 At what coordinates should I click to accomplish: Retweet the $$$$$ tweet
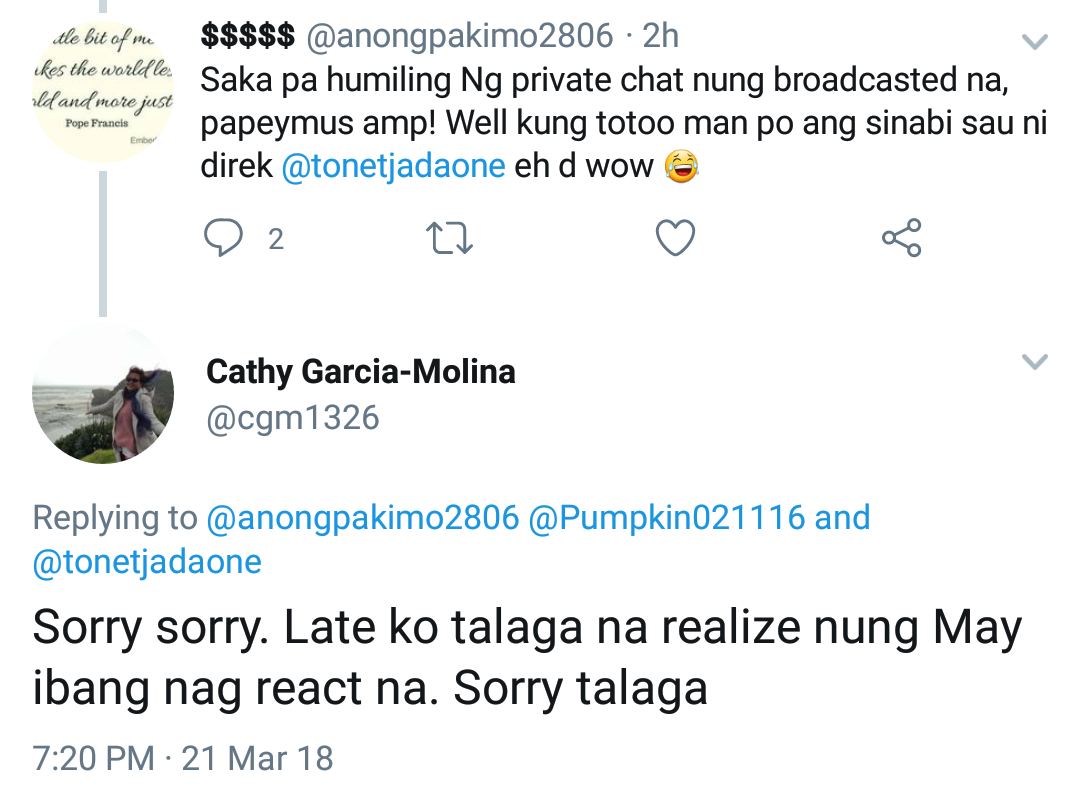(450, 239)
